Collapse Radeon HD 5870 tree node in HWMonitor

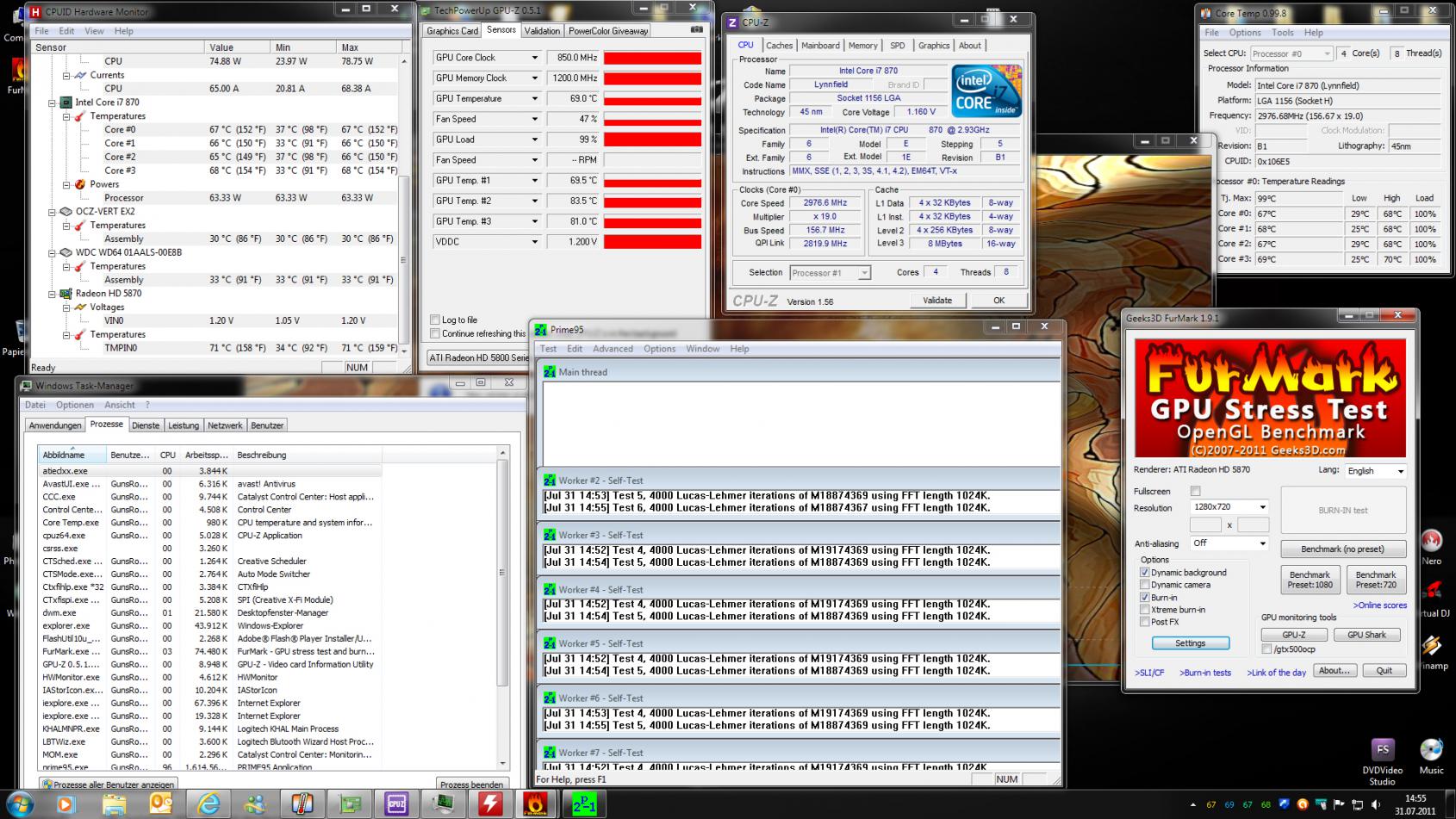point(53,294)
